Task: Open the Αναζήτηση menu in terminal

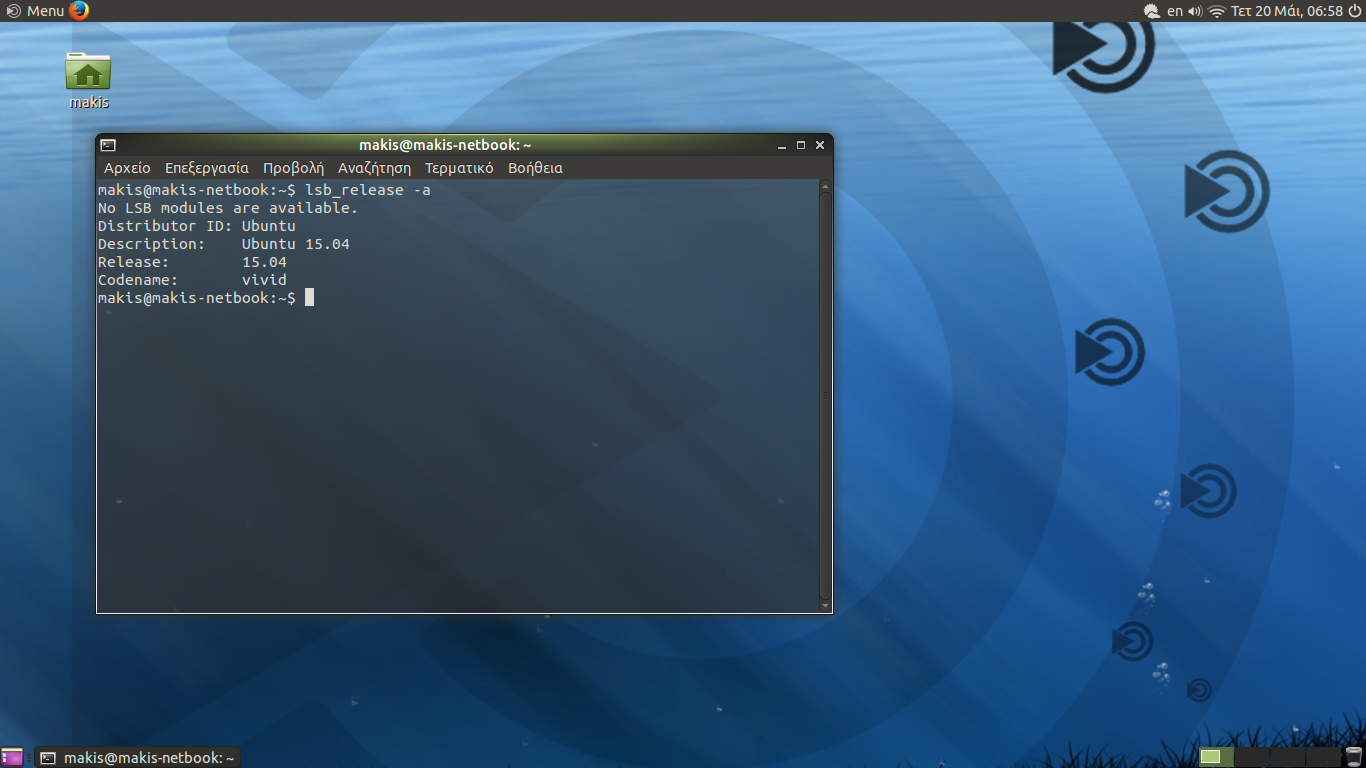Action: pyautogui.click(x=374, y=168)
